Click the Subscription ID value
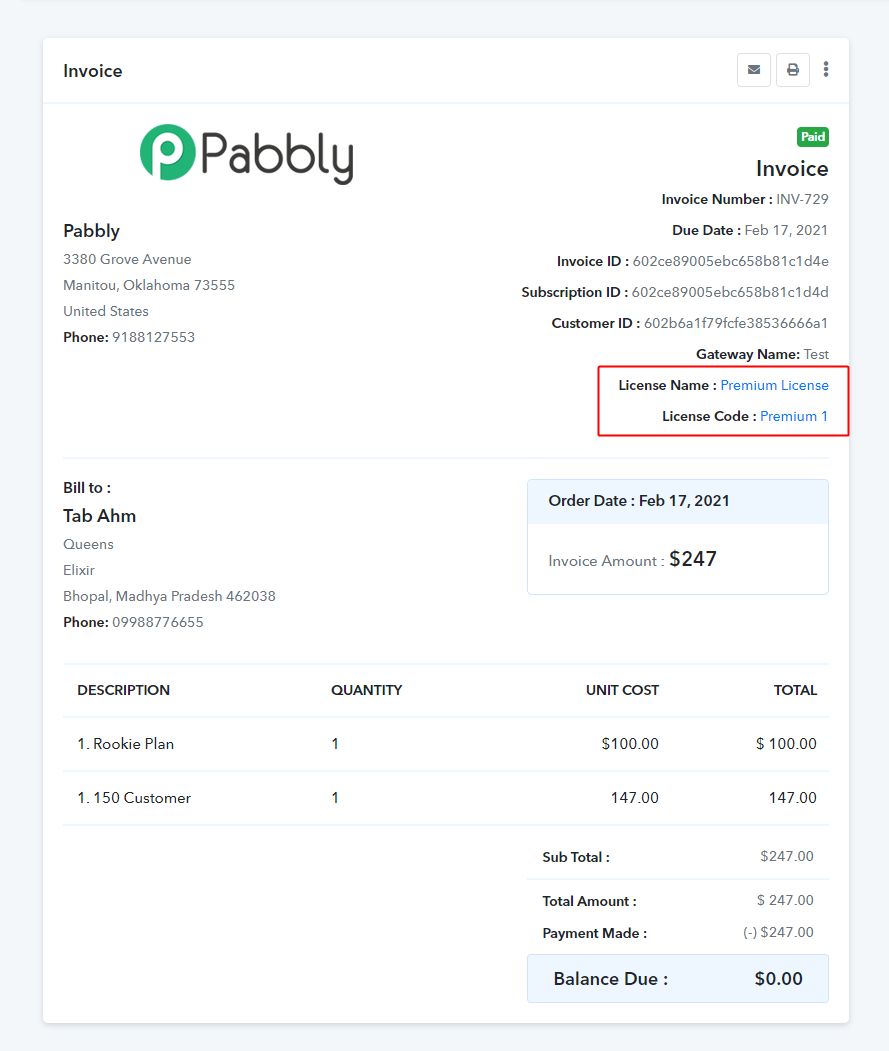889x1051 pixels. click(x=729, y=292)
